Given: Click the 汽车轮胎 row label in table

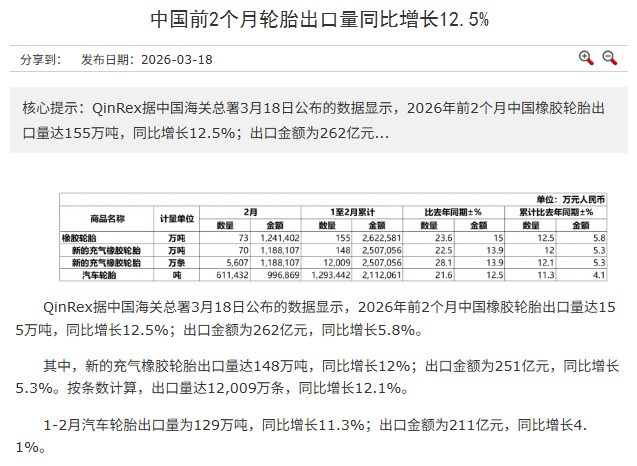Looking at the screenshot, I should click(101, 273).
